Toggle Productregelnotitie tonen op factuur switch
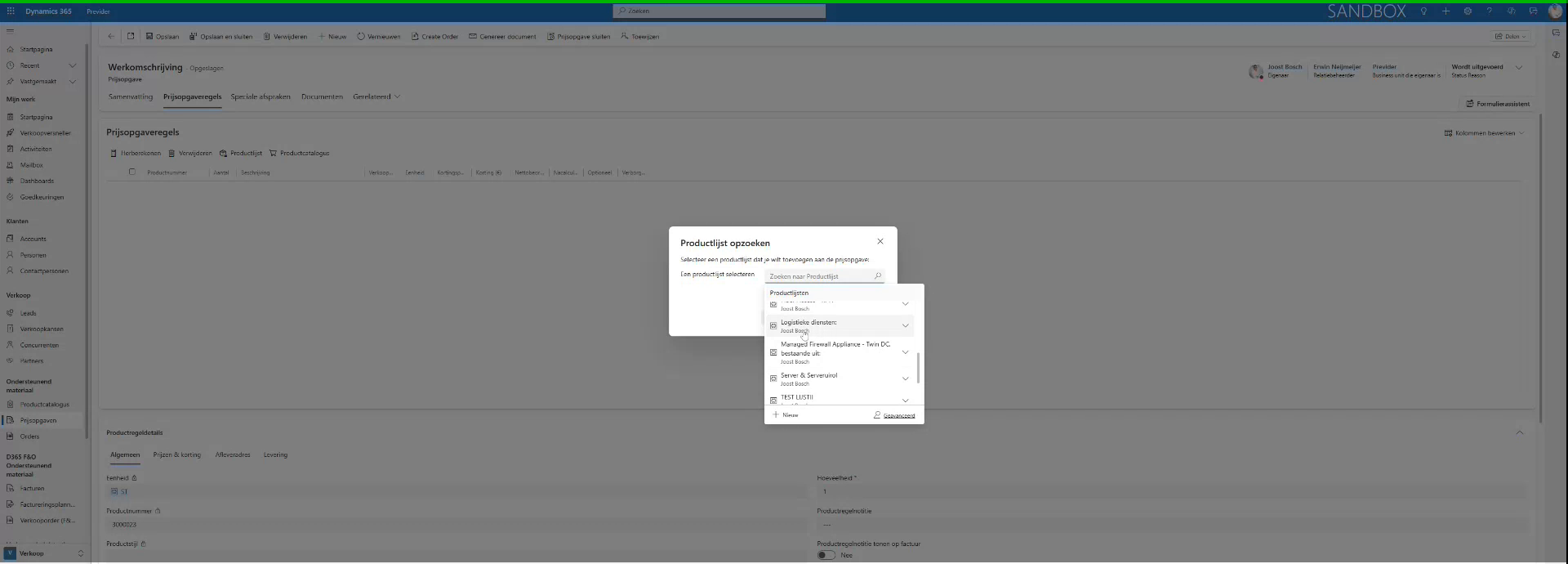Viewport: 1568px width, 564px height. (826, 555)
